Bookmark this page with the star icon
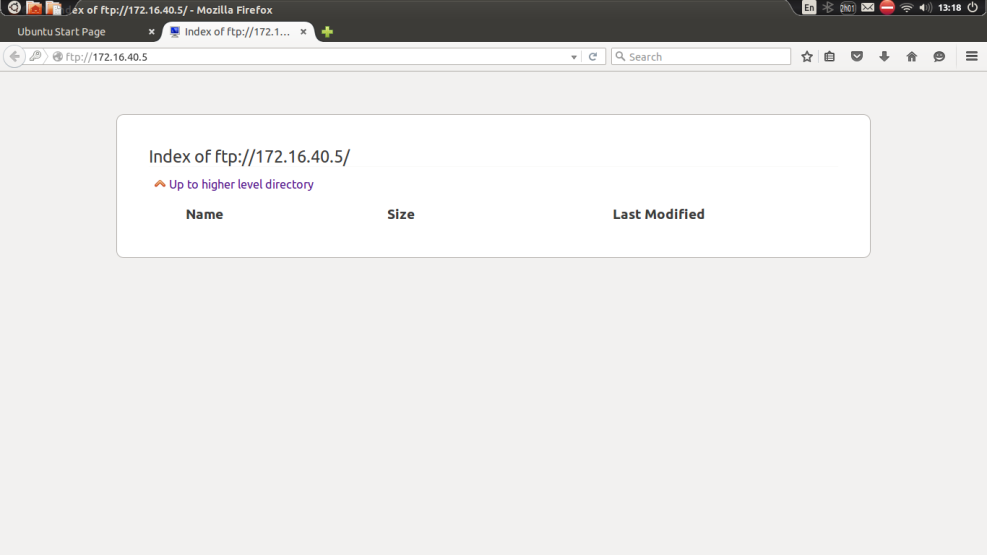Image resolution: width=987 pixels, height=555 pixels. (807, 57)
